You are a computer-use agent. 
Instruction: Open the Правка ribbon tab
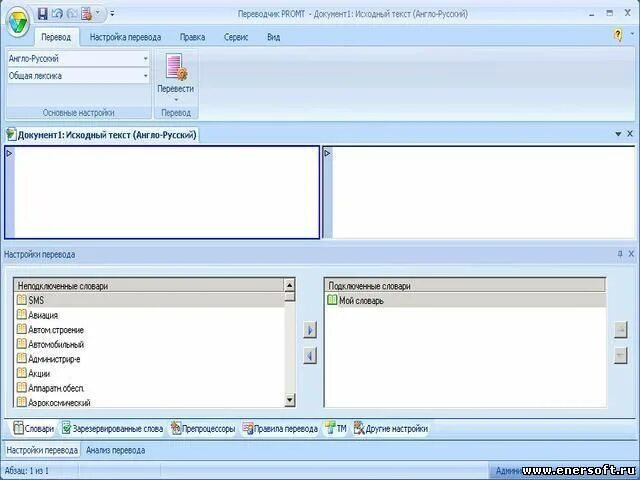(x=192, y=37)
